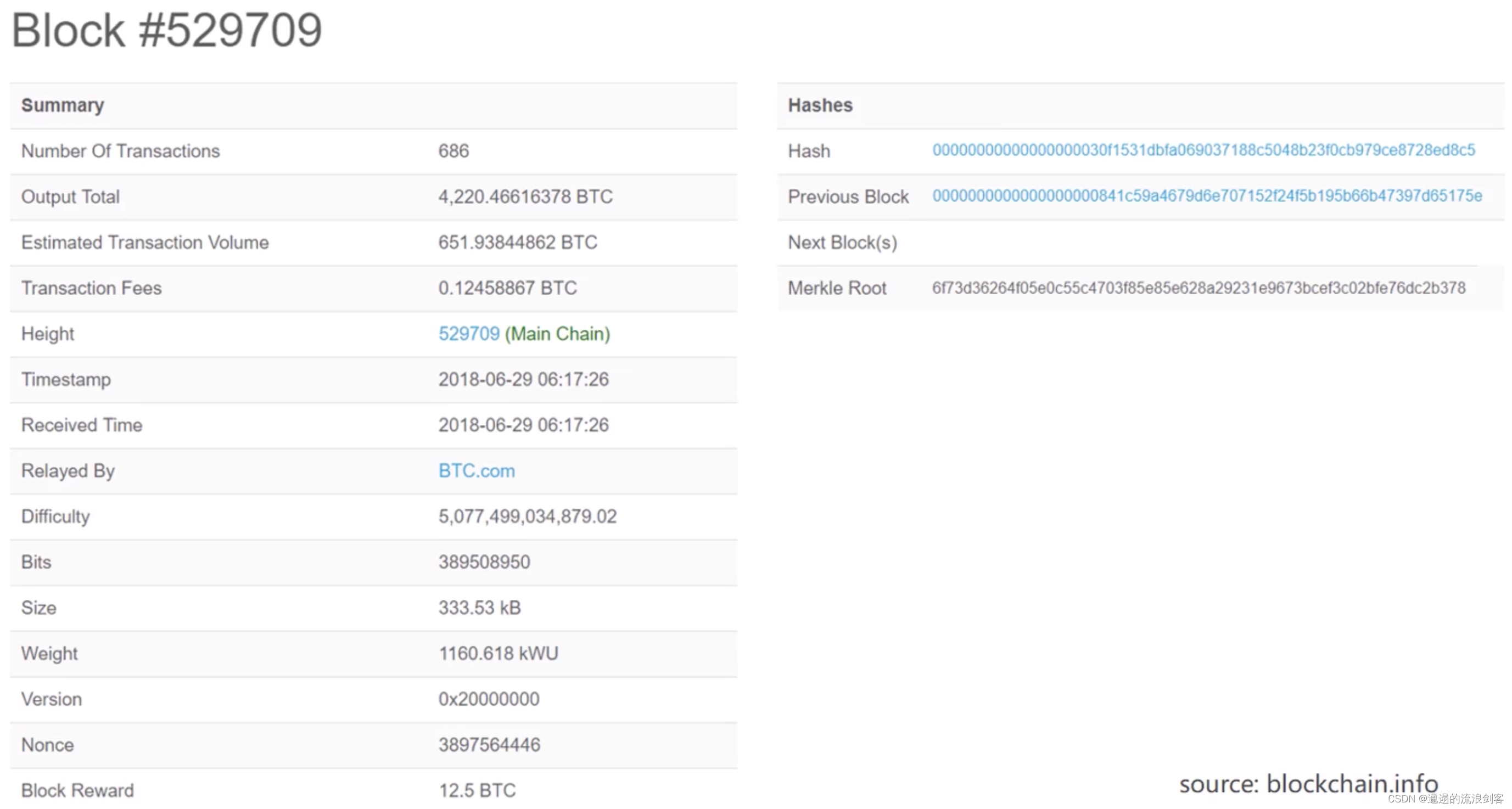Click the Timestamp date value
This screenshot has width=1512, height=809.
tap(523, 379)
